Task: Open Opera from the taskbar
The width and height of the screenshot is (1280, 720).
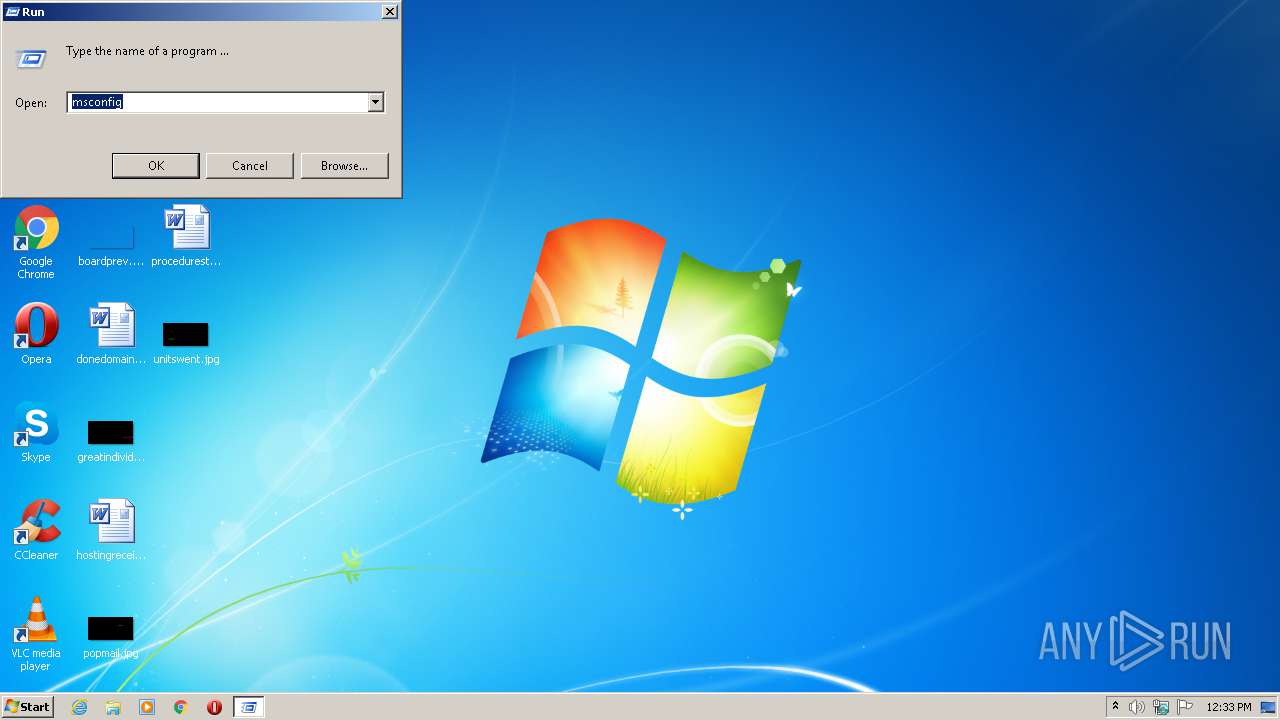Action: coord(214,707)
